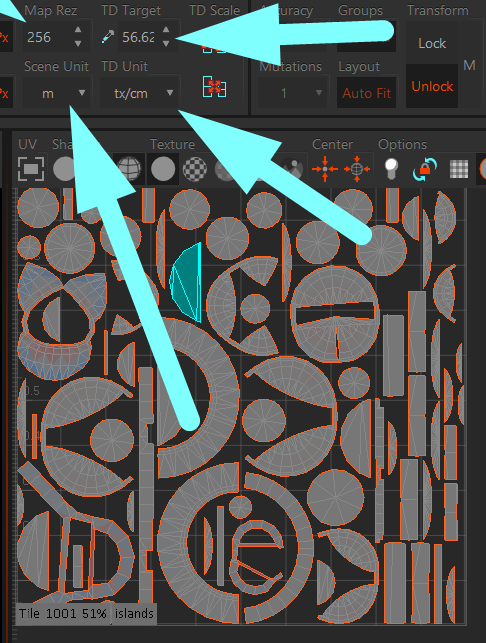Enable the checker sphere texture mode
486x643 pixels.
point(194,169)
